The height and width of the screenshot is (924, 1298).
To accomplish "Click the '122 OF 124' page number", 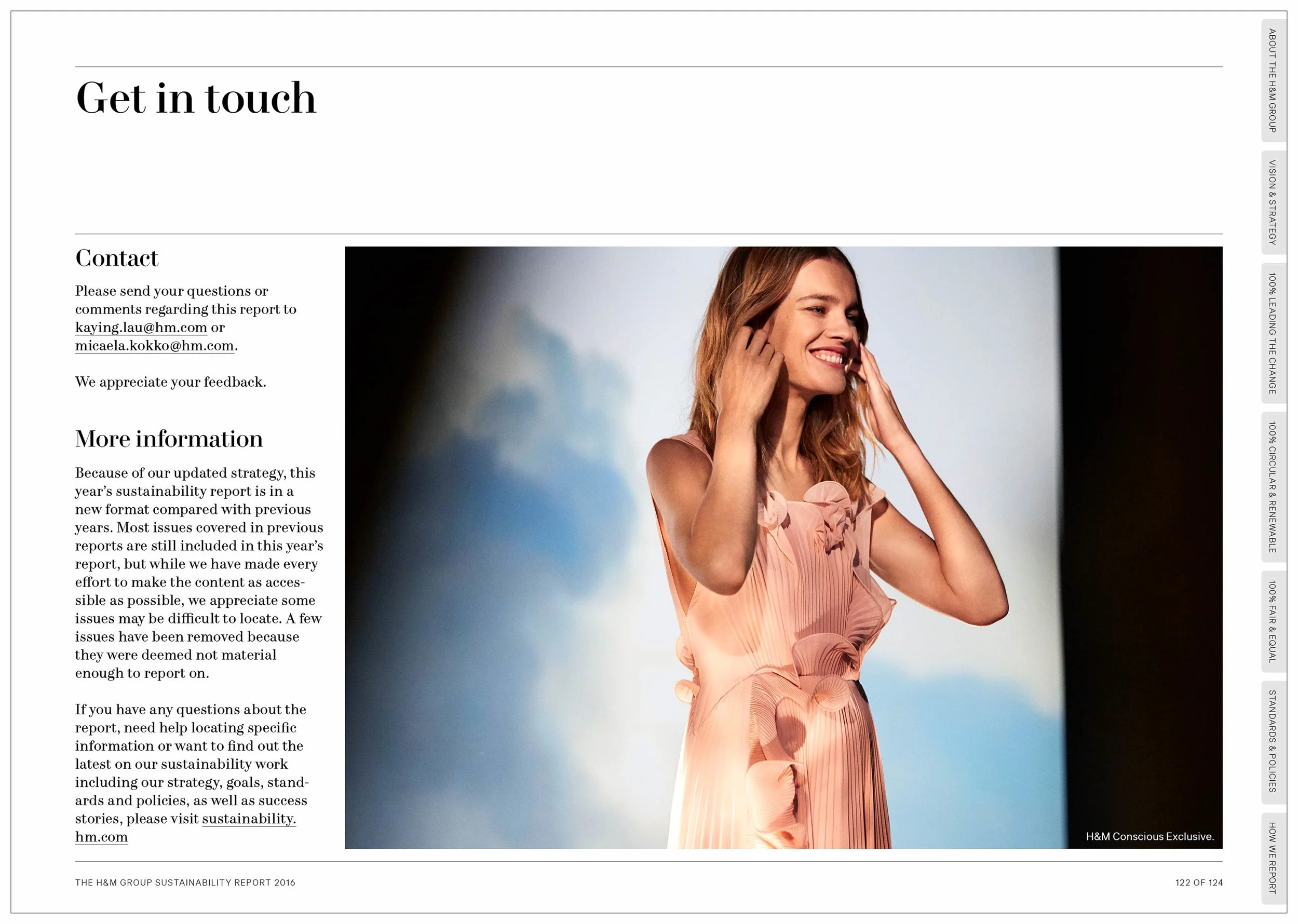I will pyautogui.click(x=1198, y=882).
